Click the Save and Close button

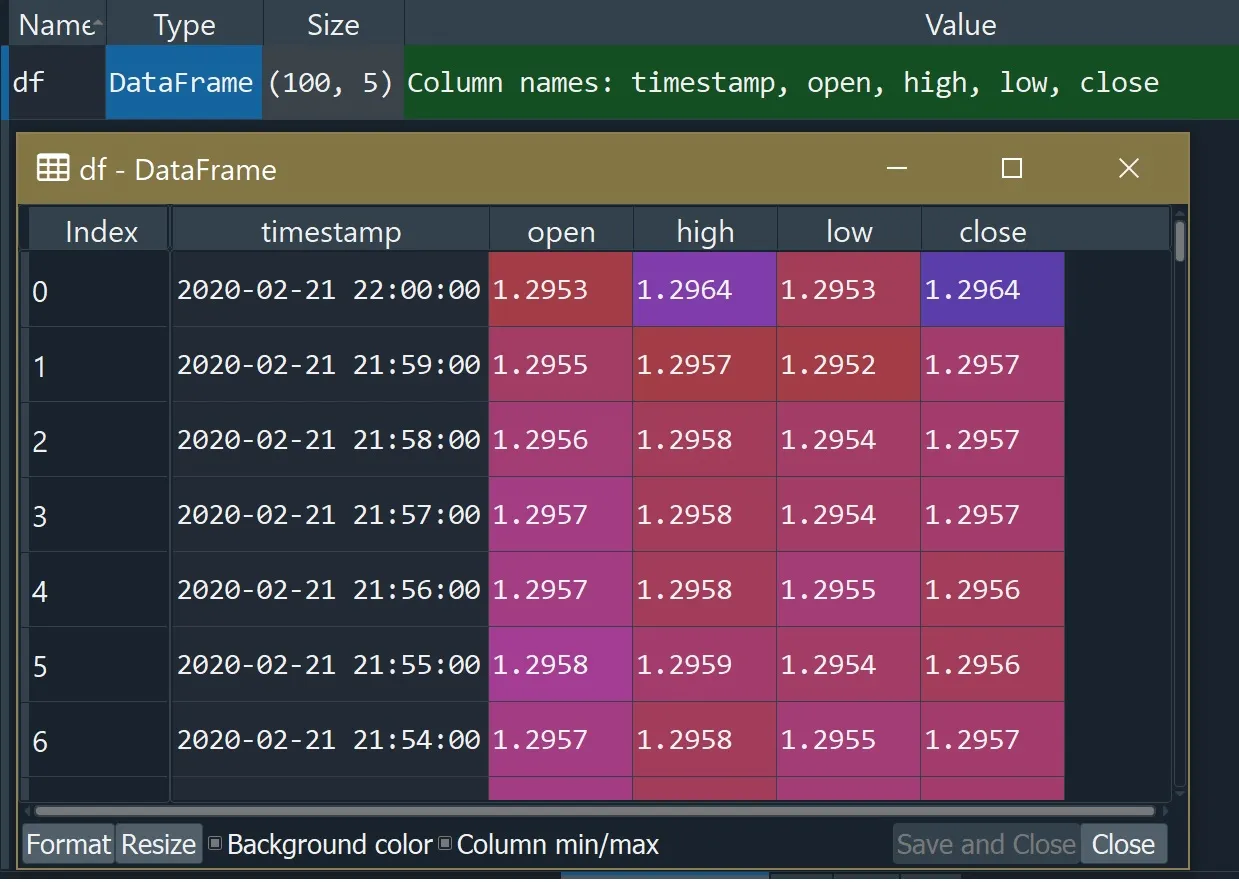[986, 845]
